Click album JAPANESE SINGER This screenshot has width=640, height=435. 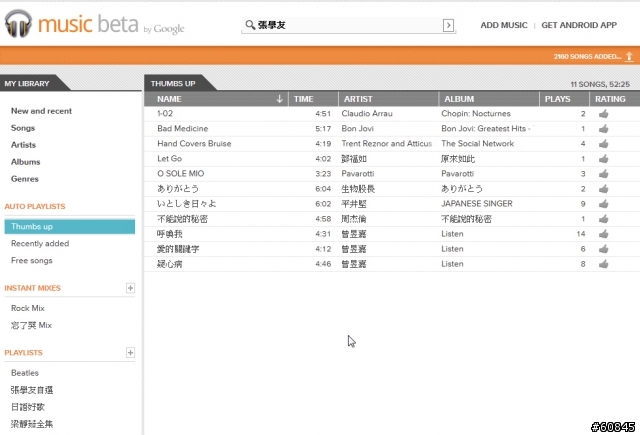click(x=477, y=204)
